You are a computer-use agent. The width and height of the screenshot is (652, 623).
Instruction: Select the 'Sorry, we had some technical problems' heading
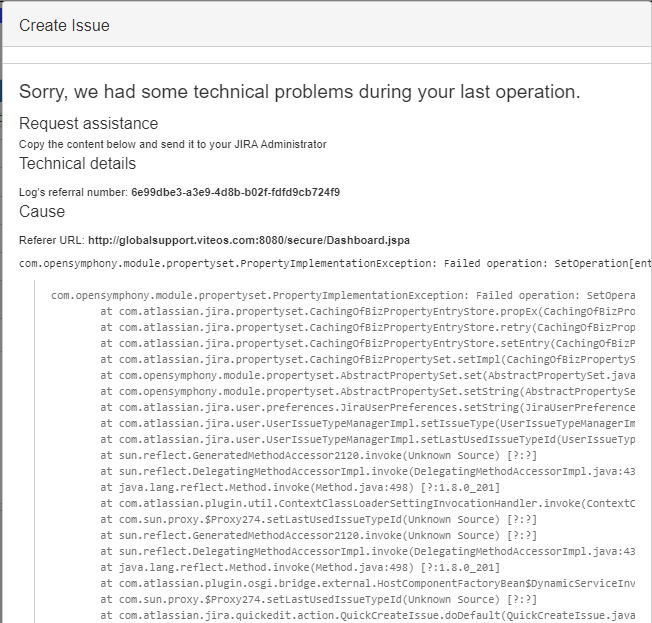pyautogui.click(x=299, y=92)
